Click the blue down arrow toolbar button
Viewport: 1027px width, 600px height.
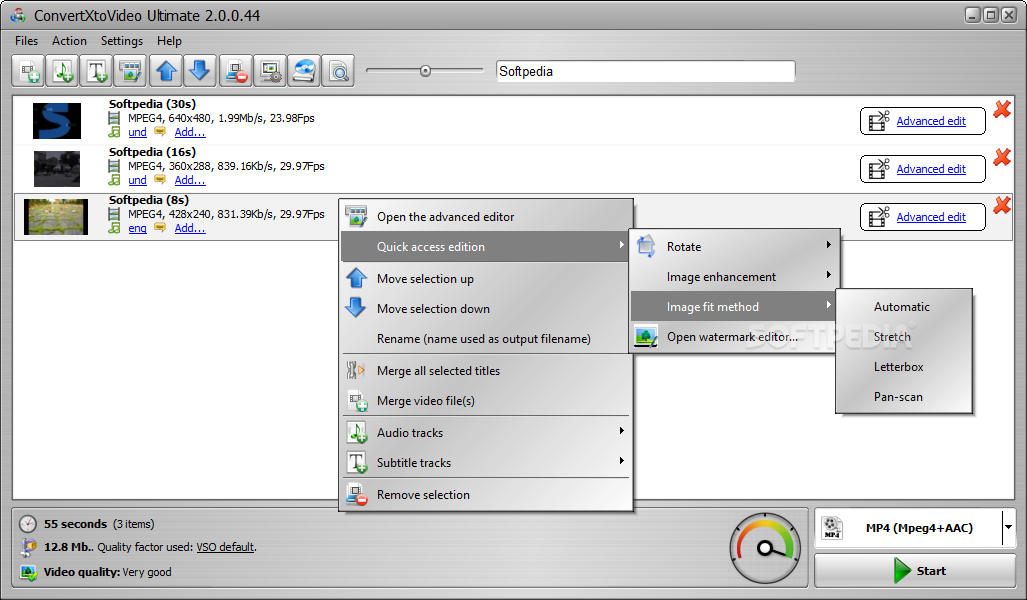click(200, 71)
